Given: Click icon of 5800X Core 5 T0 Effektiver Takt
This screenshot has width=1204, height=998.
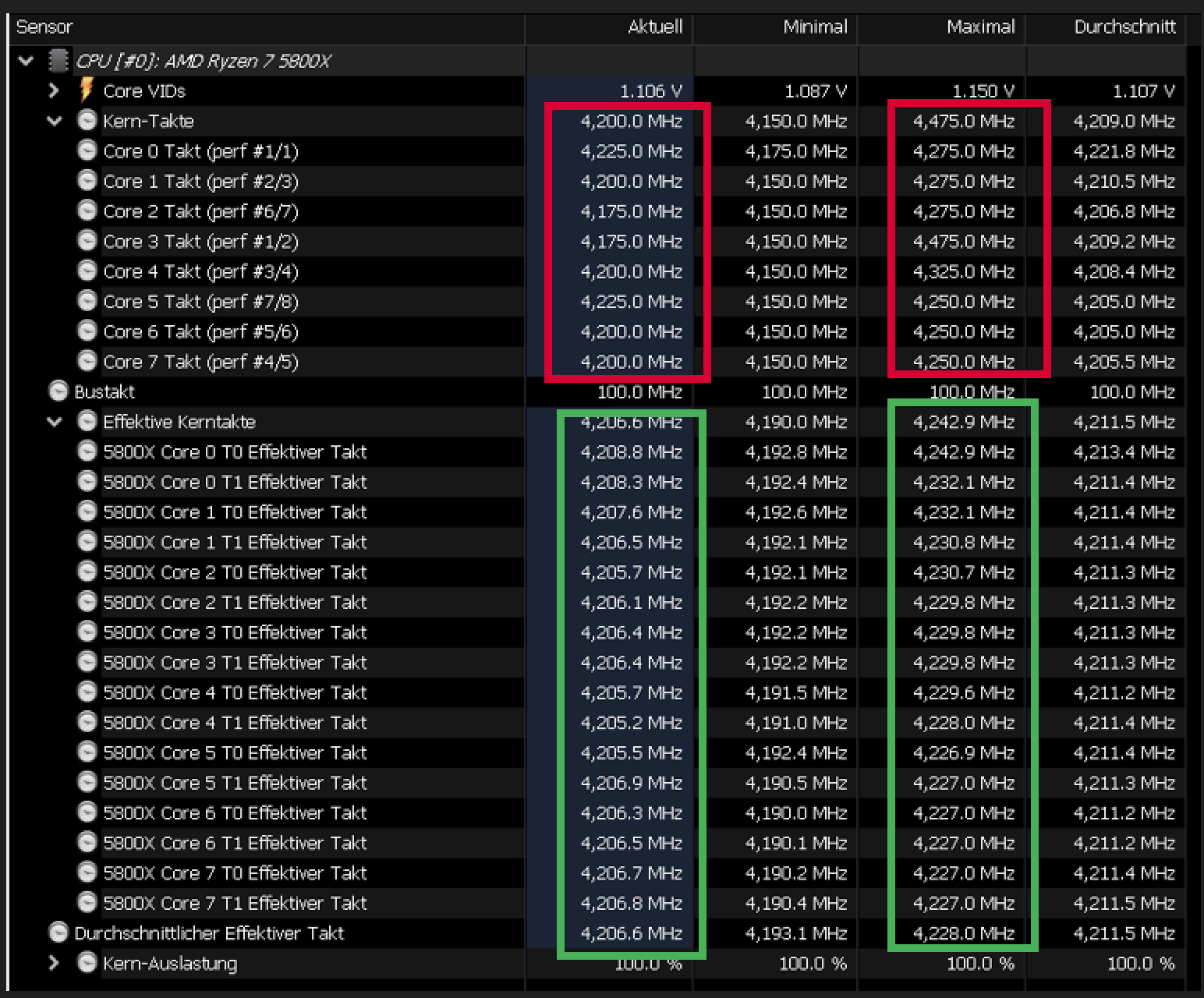Looking at the screenshot, I should [87, 752].
